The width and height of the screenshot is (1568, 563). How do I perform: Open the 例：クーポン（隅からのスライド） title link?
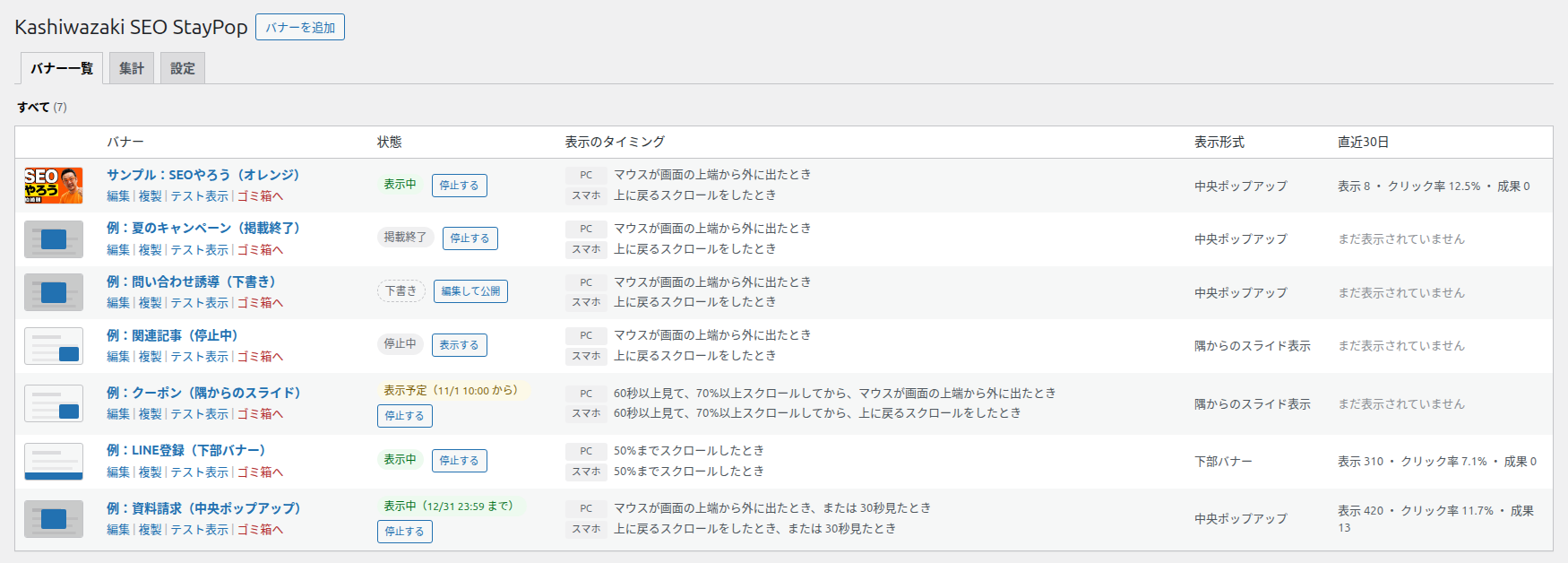pos(203,393)
